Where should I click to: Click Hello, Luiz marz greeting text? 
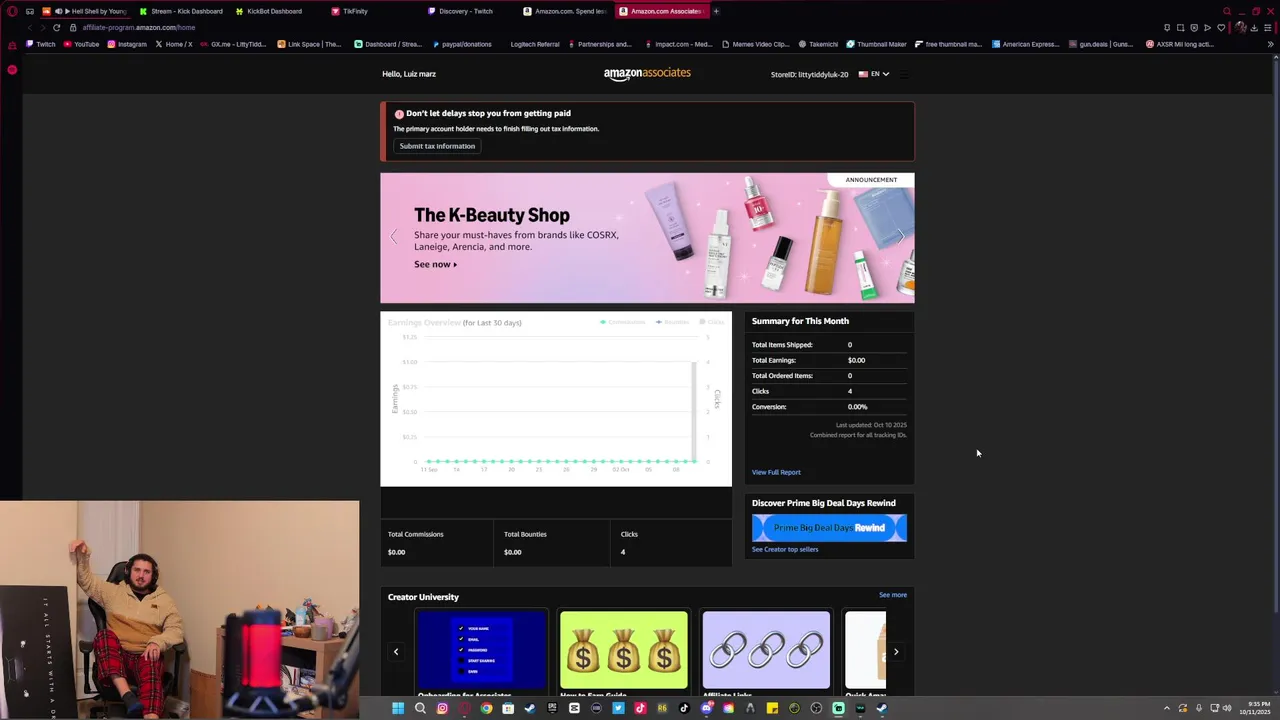(x=409, y=74)
